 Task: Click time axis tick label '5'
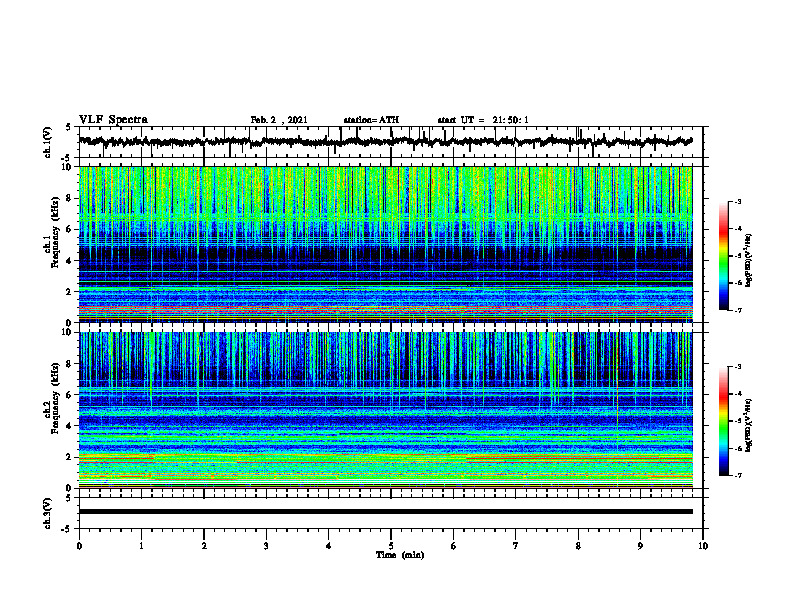391,546
